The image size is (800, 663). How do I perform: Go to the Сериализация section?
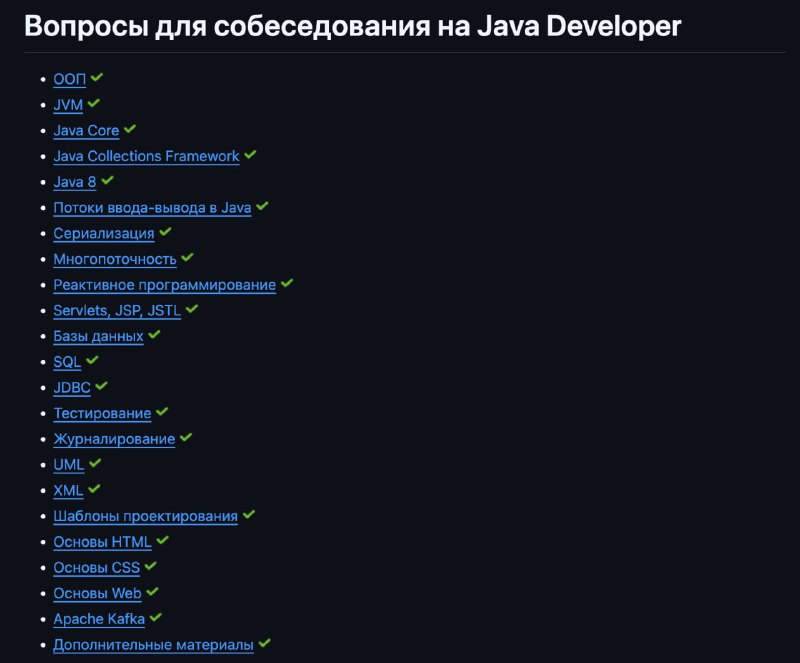[x=104, y=233]
